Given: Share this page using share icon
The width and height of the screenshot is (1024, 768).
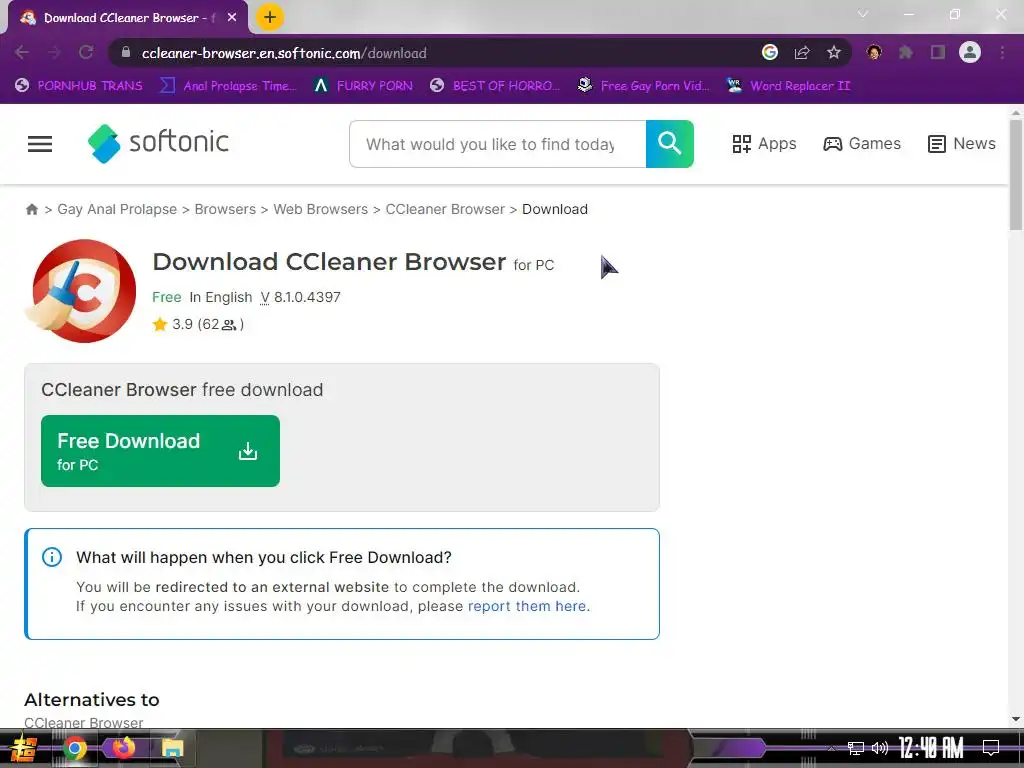Looking at the screenshot, I should click(802, 52).
